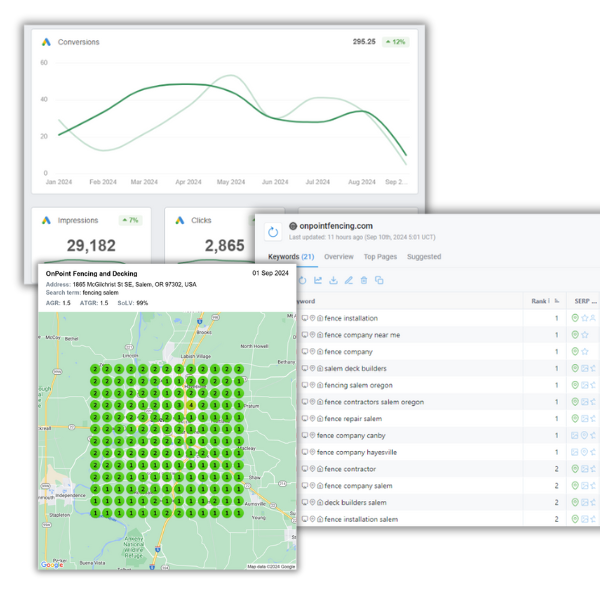The image size is (600, 600).
Task: Click the desktop device icon for fence installation
Action: [305, 318]
